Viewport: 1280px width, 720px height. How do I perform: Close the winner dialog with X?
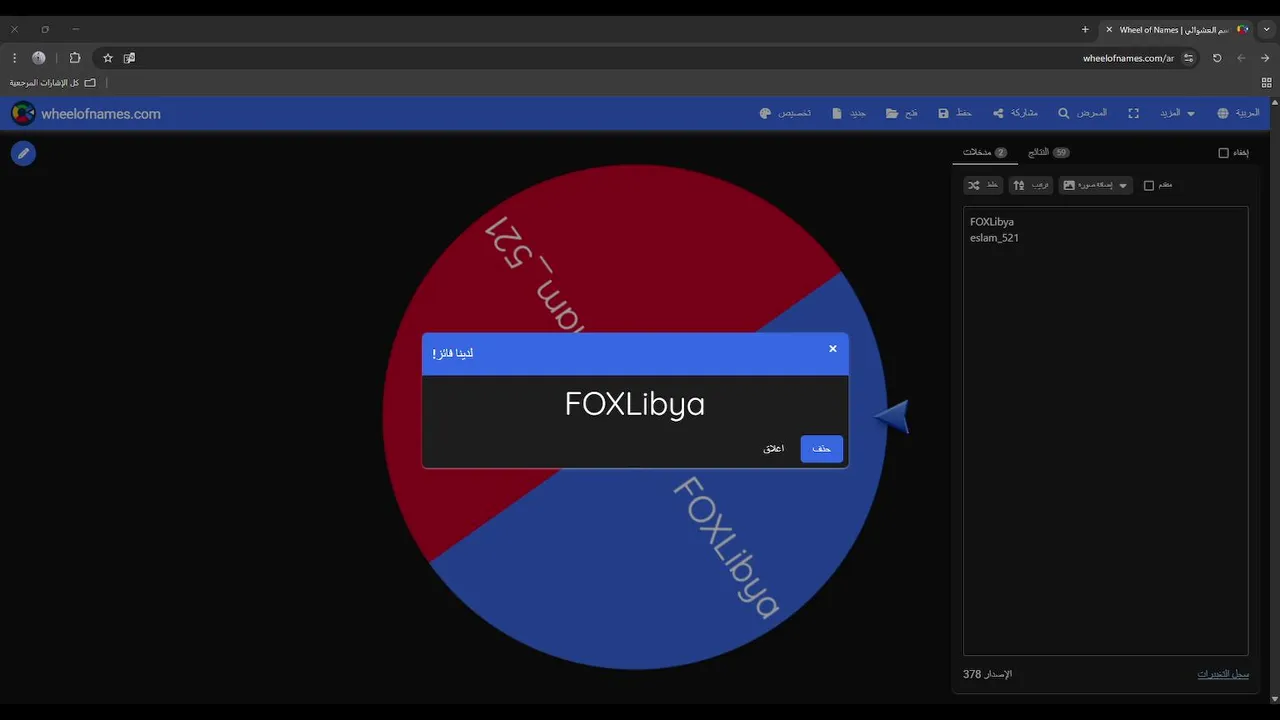pyautogui.click(x=833, y=349)
